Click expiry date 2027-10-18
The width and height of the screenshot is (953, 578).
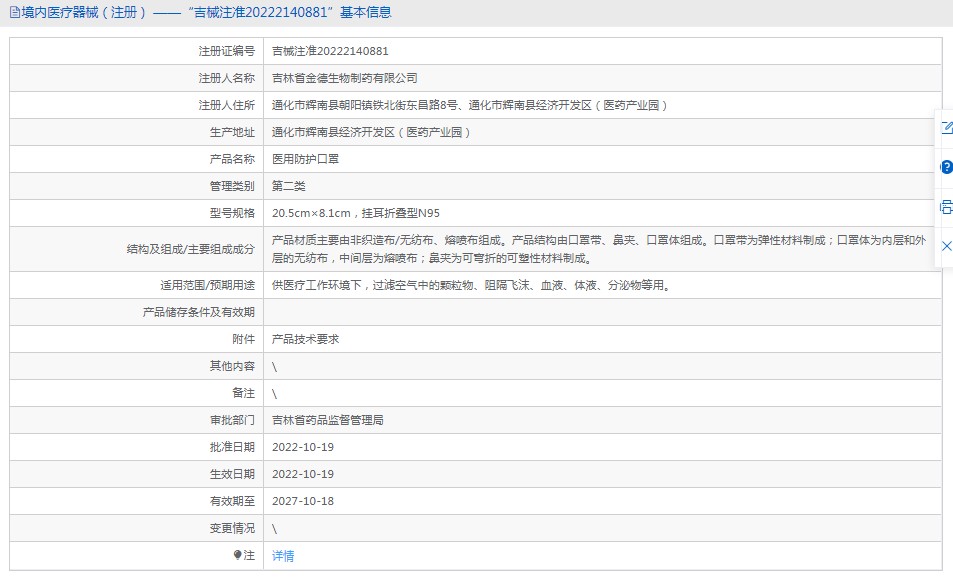click(x=303, y=501)
